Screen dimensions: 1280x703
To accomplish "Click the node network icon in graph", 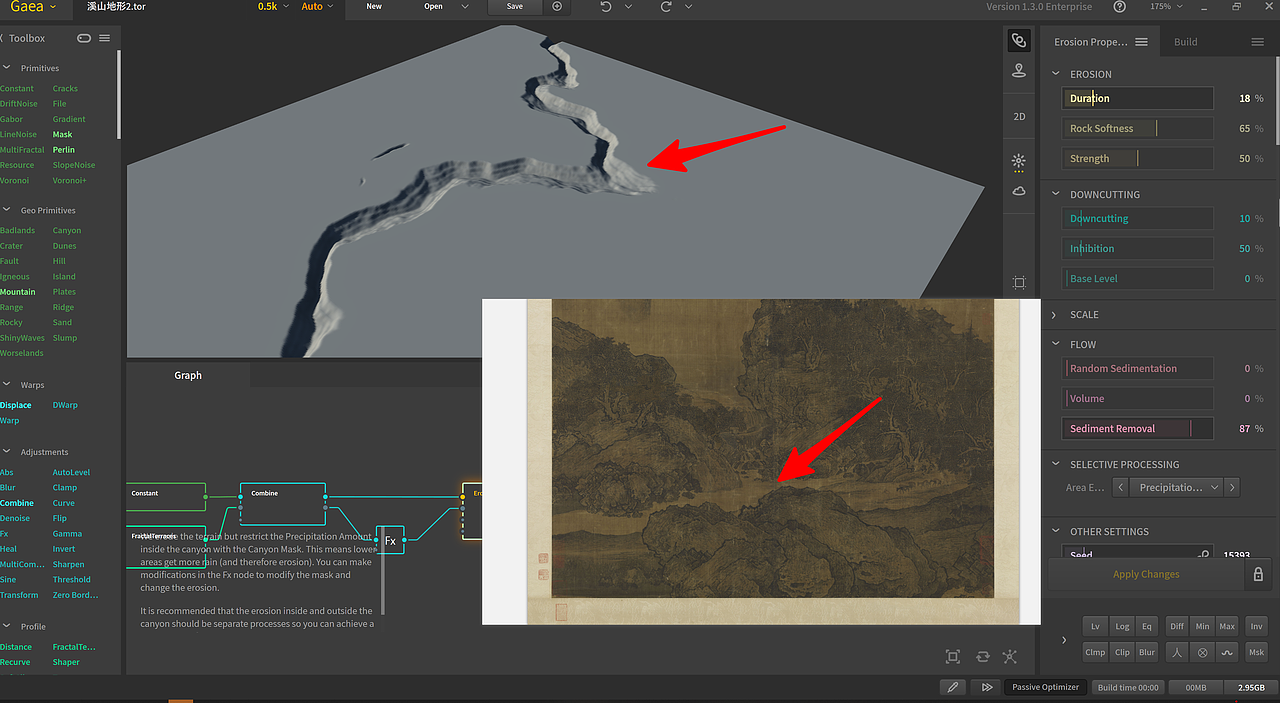I will coord(1010,656).
